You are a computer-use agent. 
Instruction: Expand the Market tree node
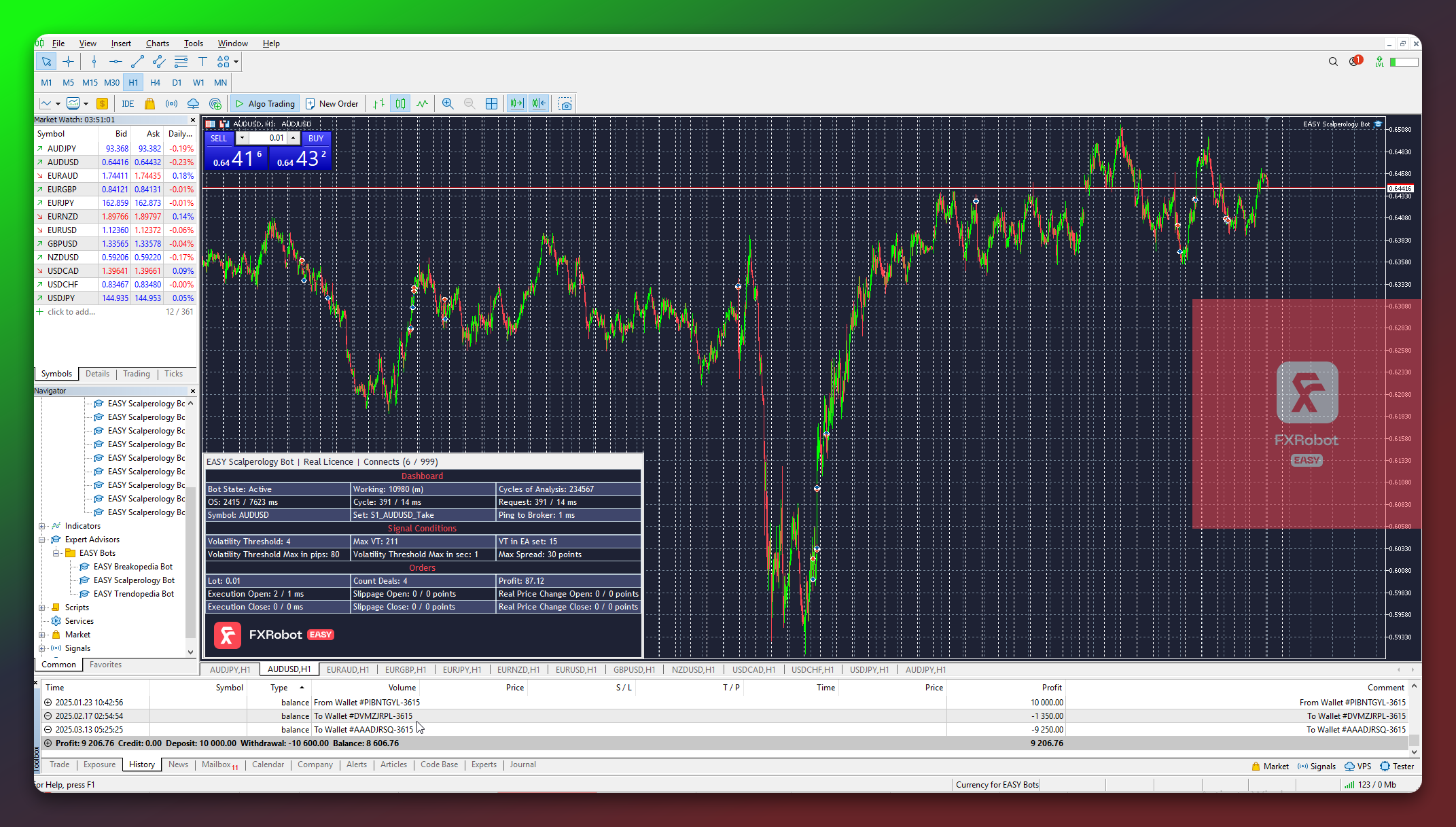click(42, 635)
